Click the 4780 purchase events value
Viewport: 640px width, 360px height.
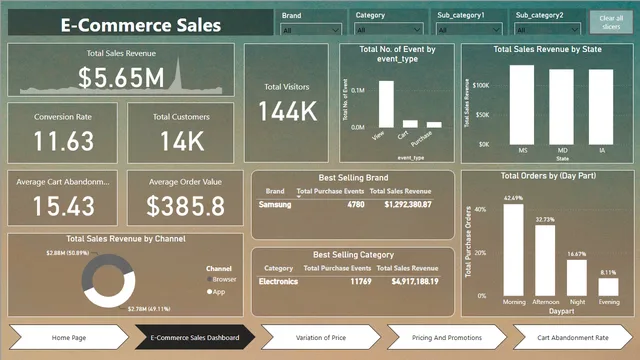[x=356, y=204]
